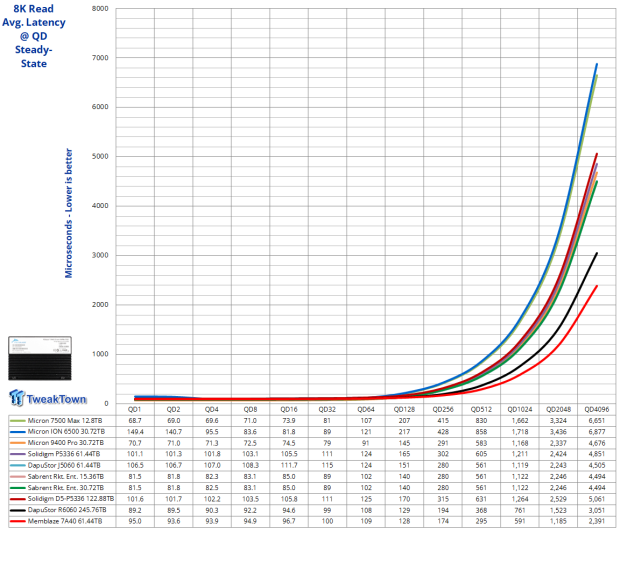Click the 6,877 value for Micron ION 6500
The image size is (620, 568).
coord(597,432)
